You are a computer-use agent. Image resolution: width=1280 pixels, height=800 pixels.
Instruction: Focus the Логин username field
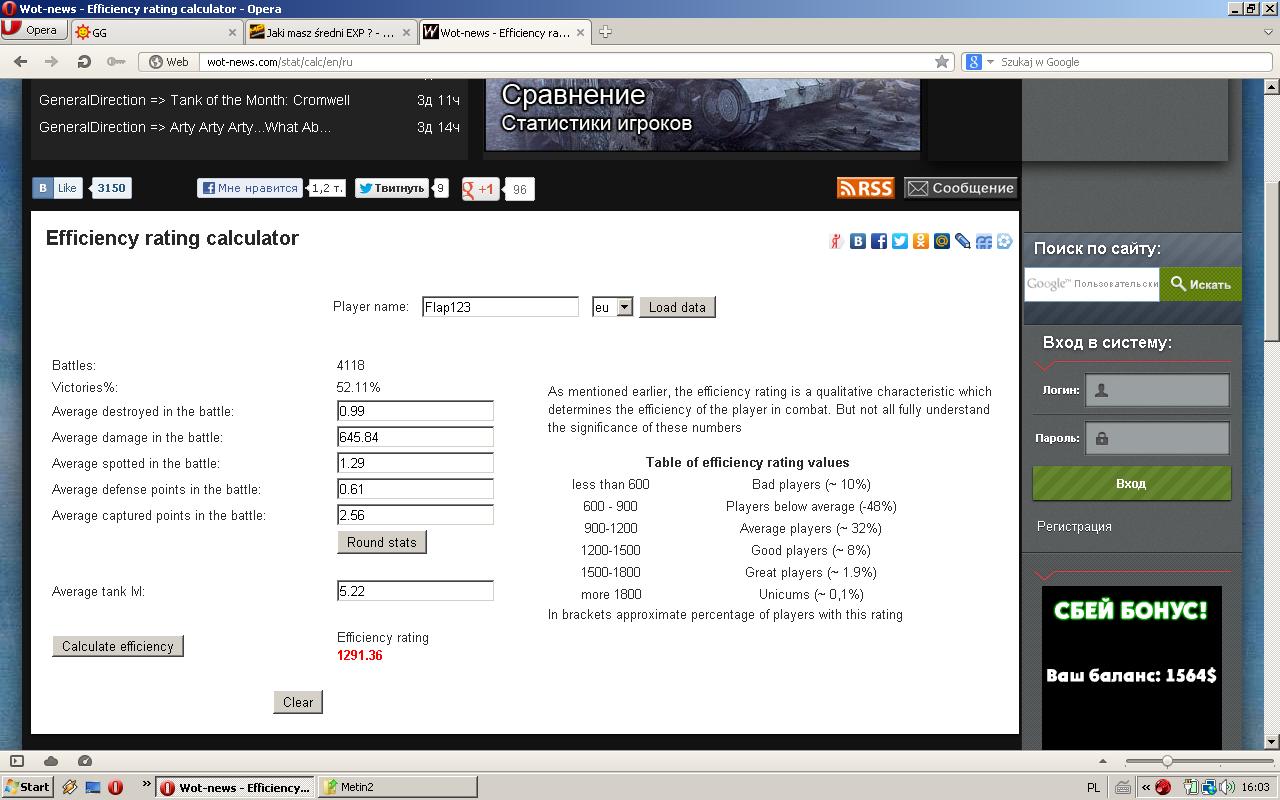tap(1158, 390)
